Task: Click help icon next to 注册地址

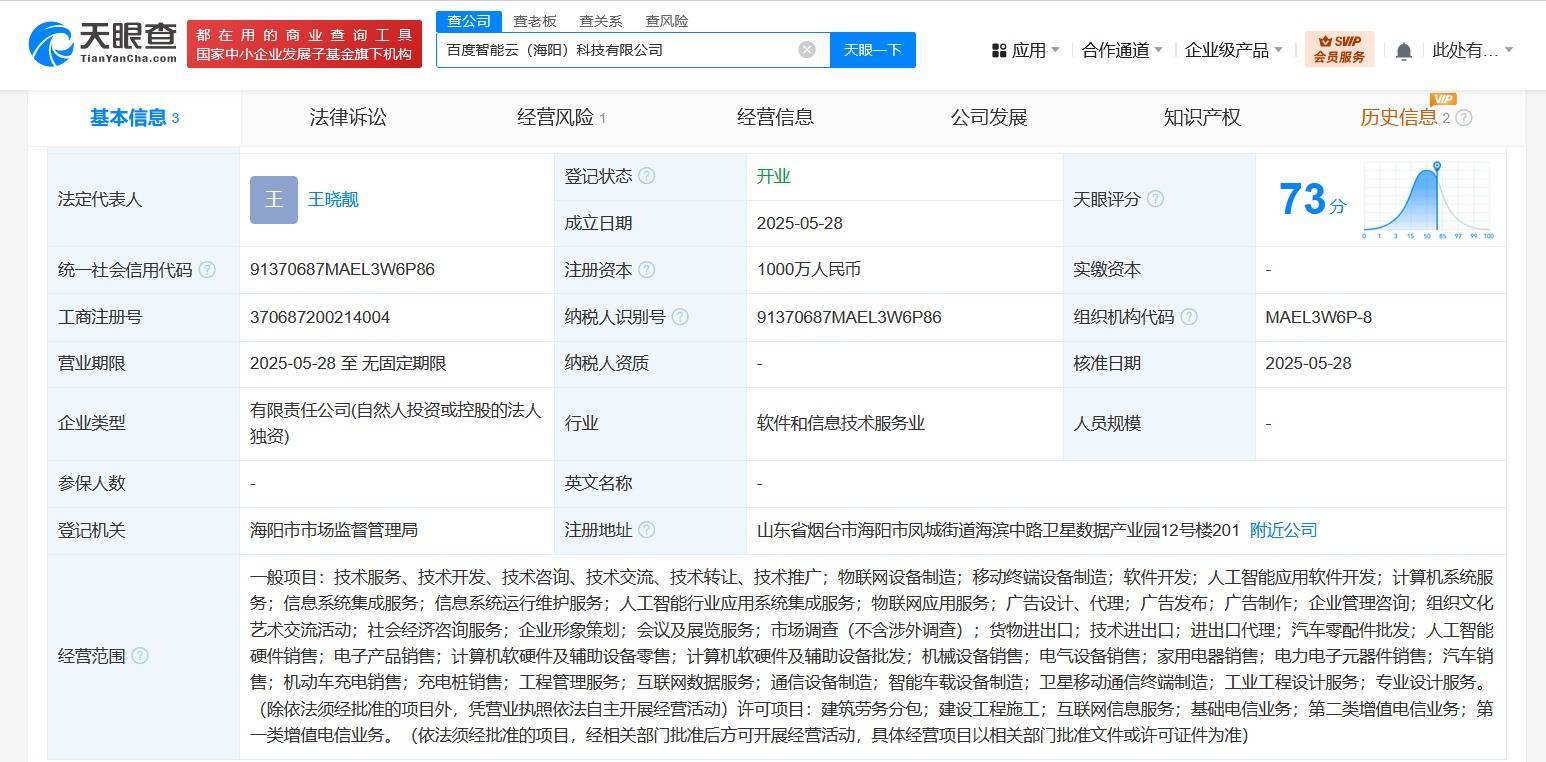Action: click(647, 530)
